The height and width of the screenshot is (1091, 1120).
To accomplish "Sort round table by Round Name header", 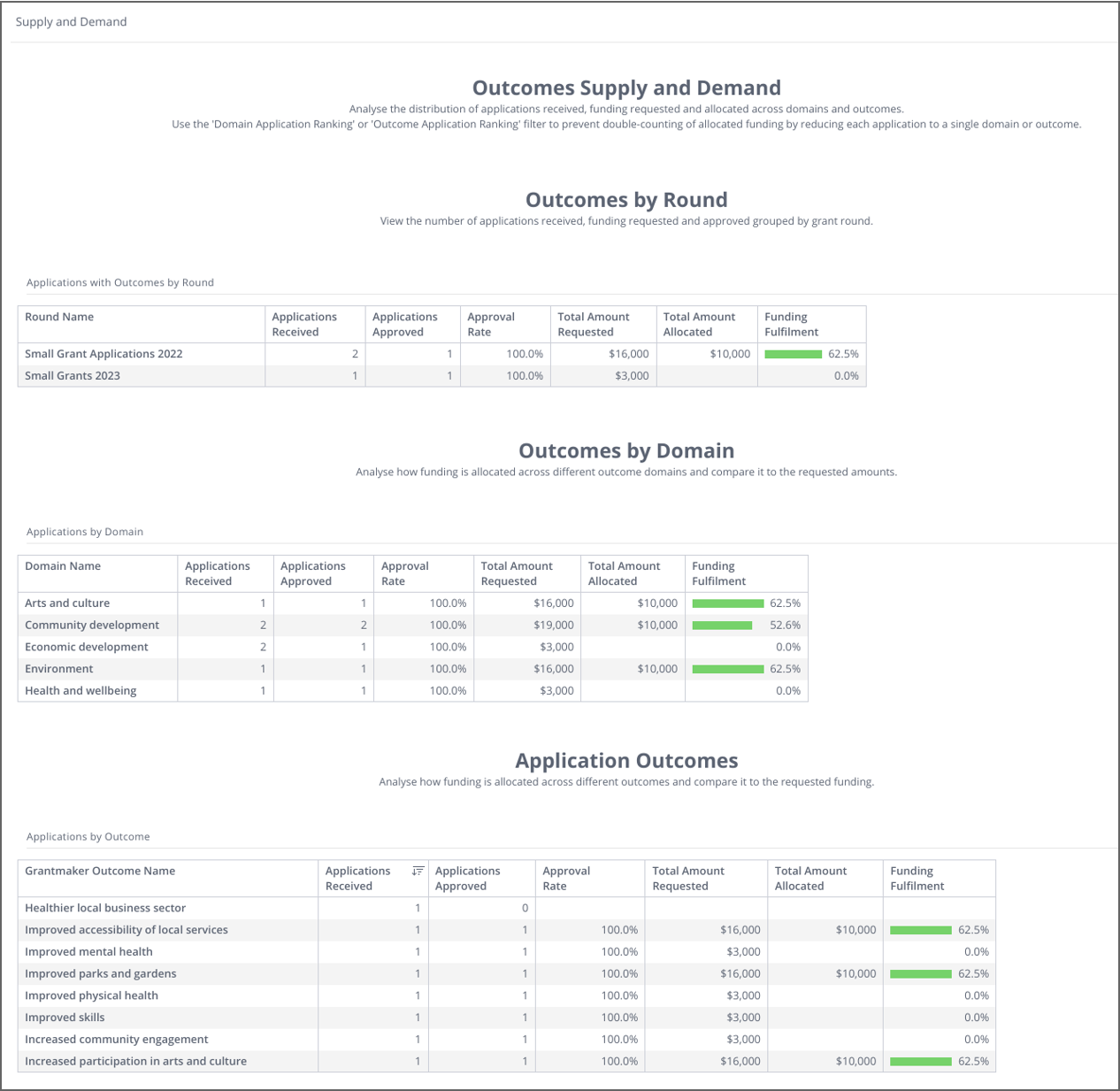I will click(59, 317).
